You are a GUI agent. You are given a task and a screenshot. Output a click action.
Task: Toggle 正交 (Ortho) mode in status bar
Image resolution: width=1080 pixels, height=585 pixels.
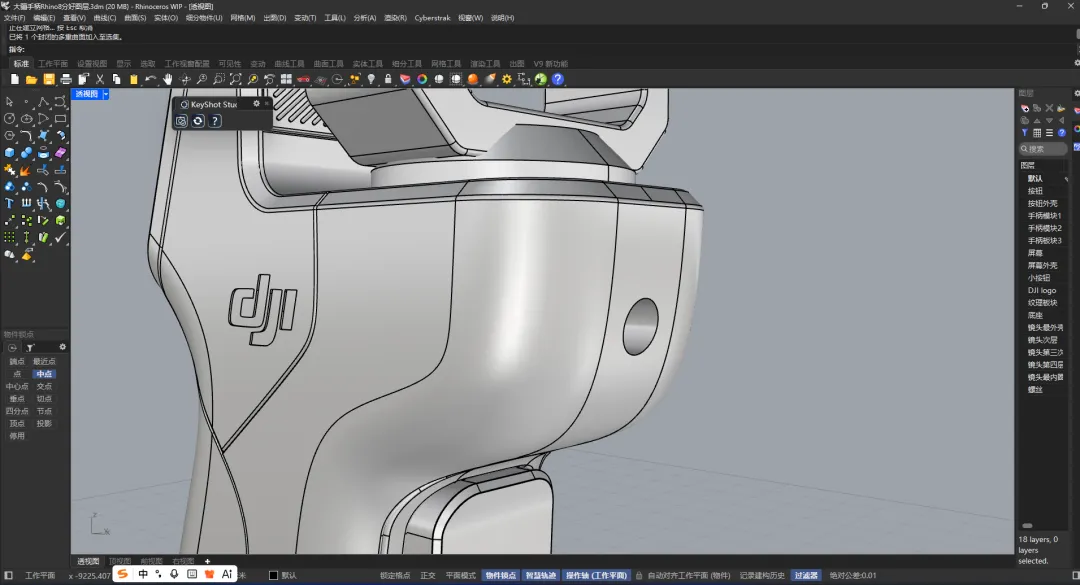[x=428, y=575]
